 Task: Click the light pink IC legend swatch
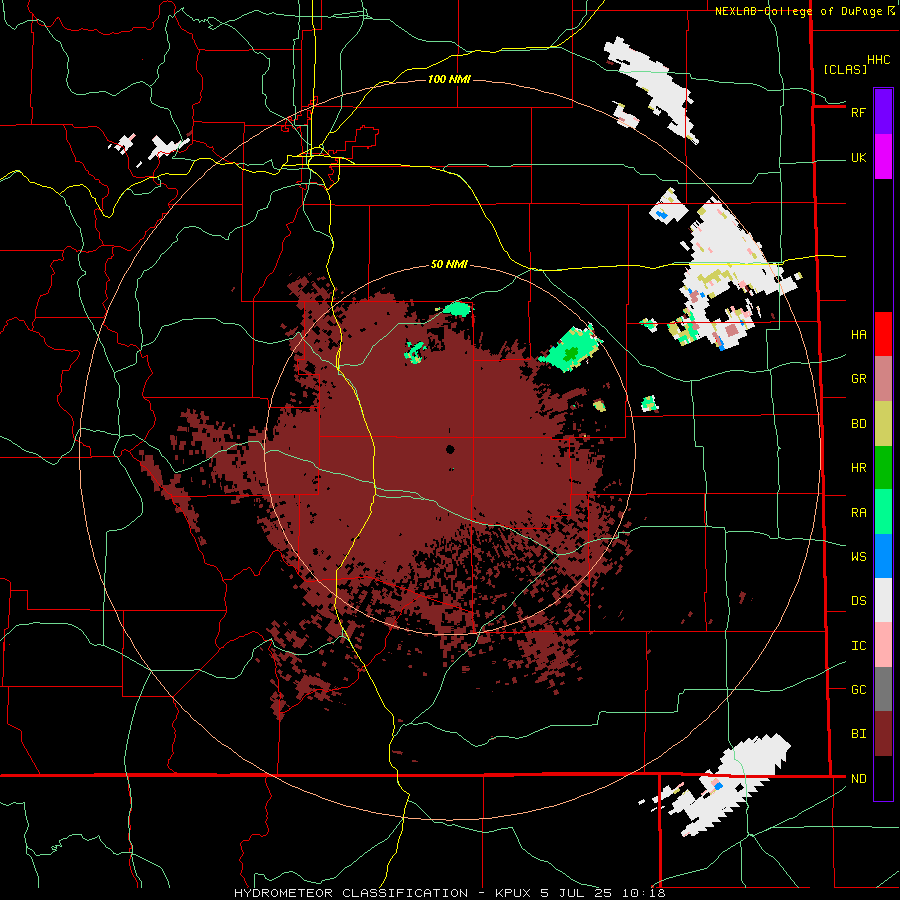tap(883, 645)
